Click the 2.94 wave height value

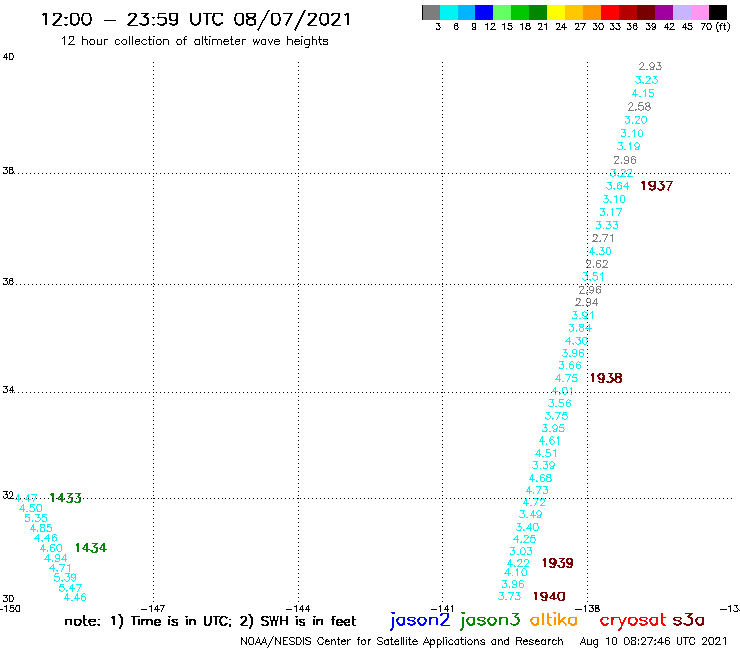tap(587, 303)
